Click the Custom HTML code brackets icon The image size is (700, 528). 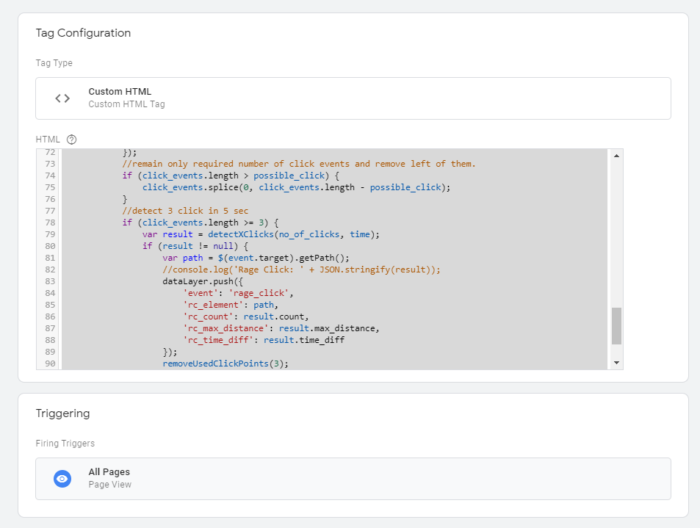pyautogui.click(x=62, y=98)
